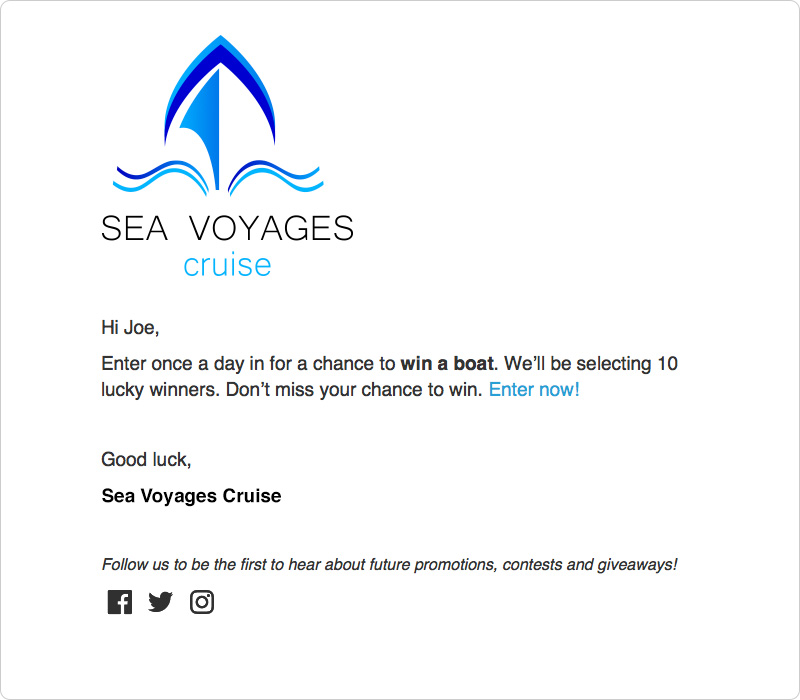800x700 pixels.
Task: Click the "Hi Joe," greeting
Action: (130, 327)
